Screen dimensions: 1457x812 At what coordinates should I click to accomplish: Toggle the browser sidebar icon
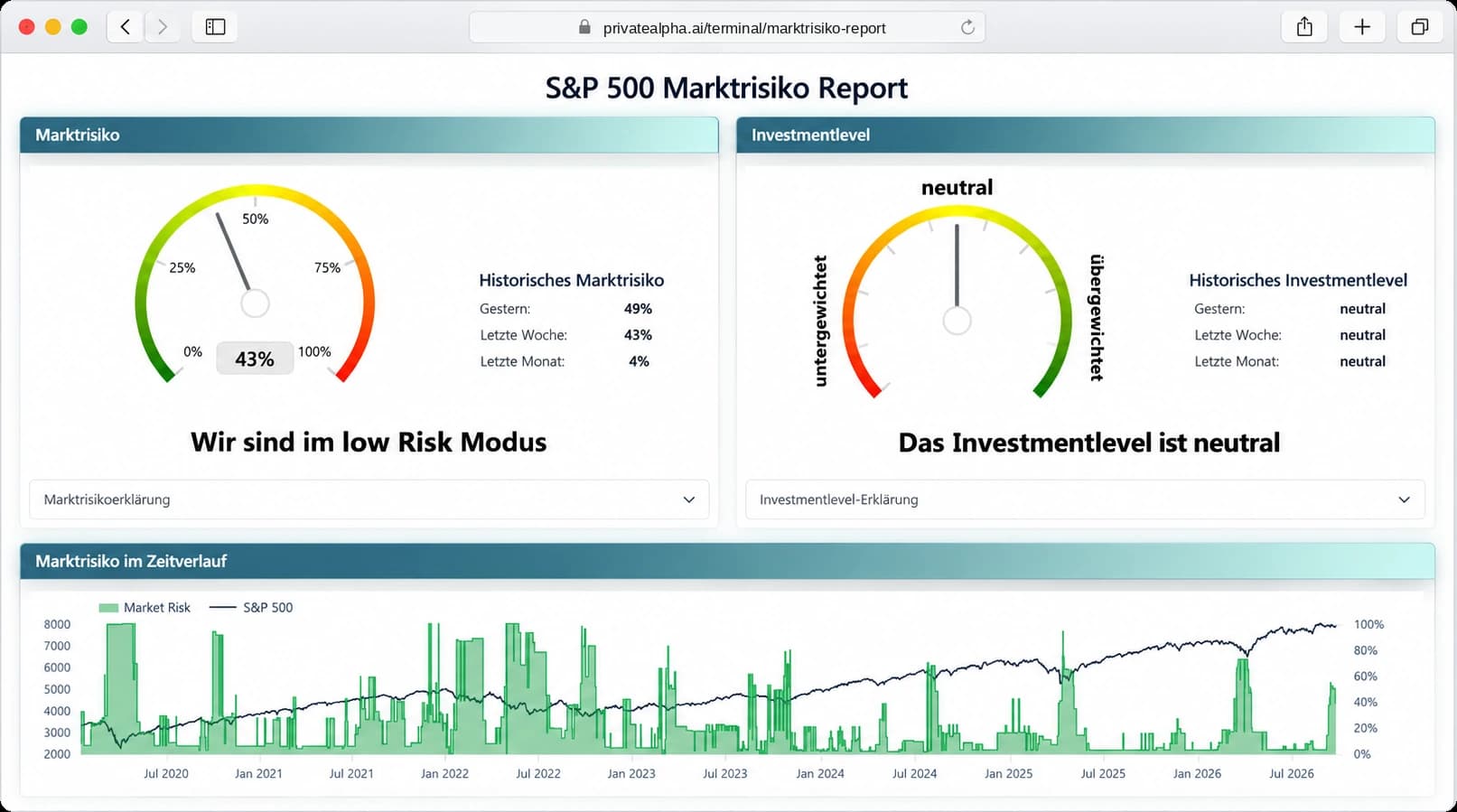tap(215, 27)
